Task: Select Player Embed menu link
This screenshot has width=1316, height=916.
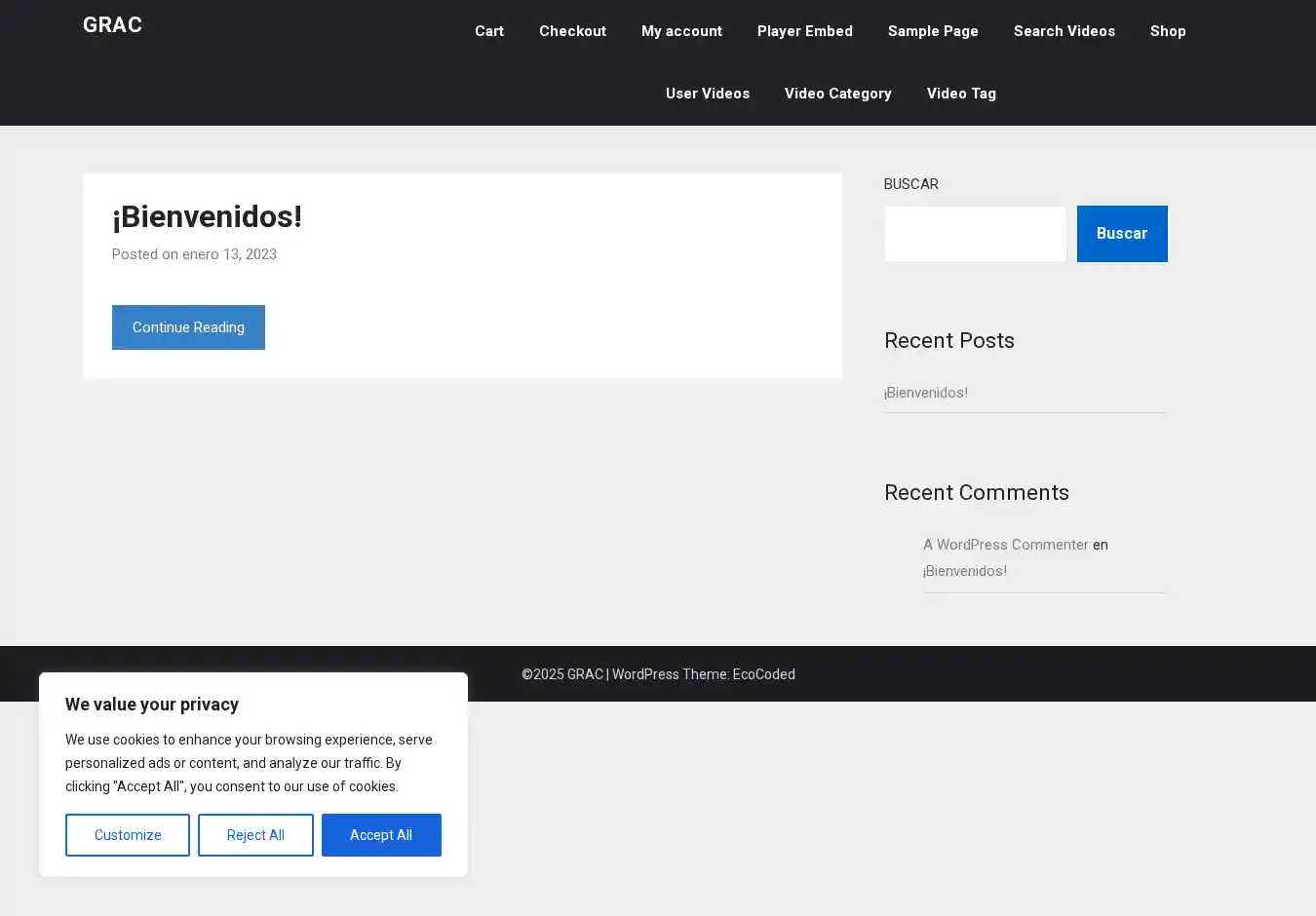Action: (804, 31)
